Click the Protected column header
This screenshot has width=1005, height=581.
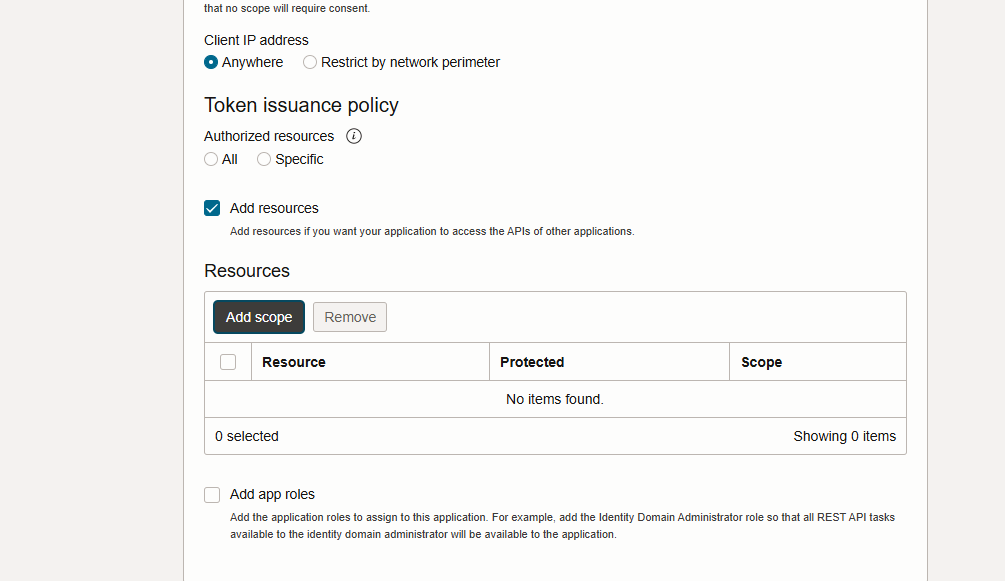(532, 362)
